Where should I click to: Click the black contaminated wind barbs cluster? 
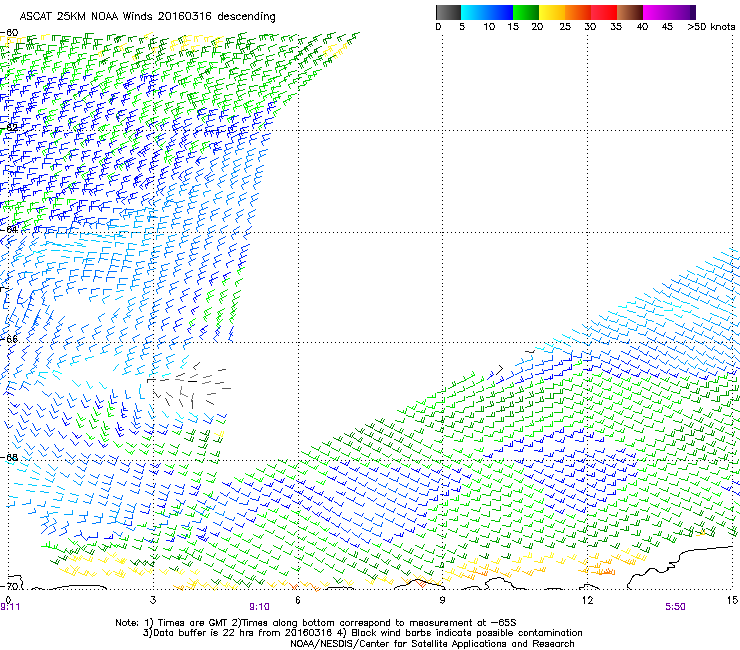tap(189, 385)
